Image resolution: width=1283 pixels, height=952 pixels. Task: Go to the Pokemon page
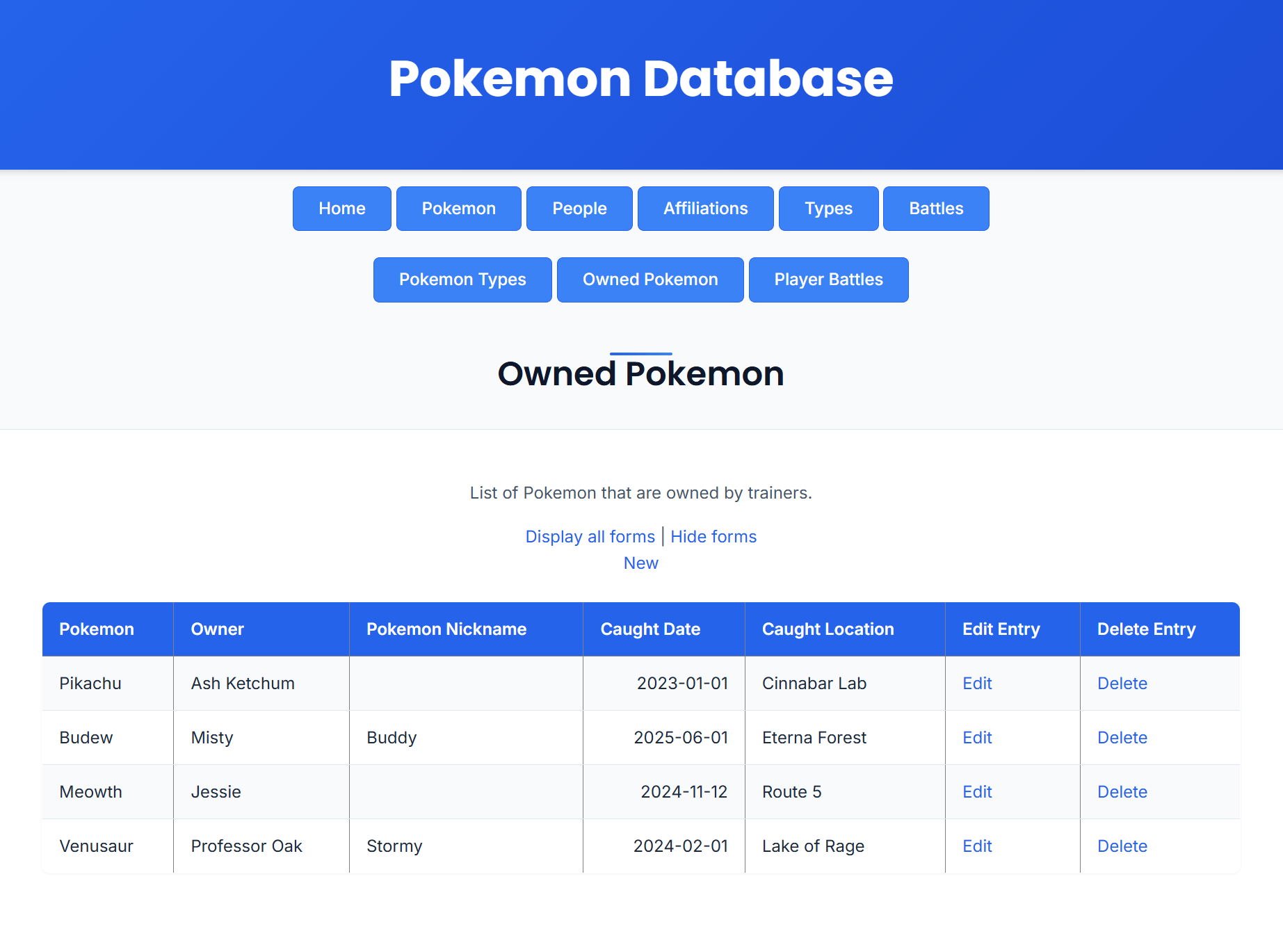point(458,209)
